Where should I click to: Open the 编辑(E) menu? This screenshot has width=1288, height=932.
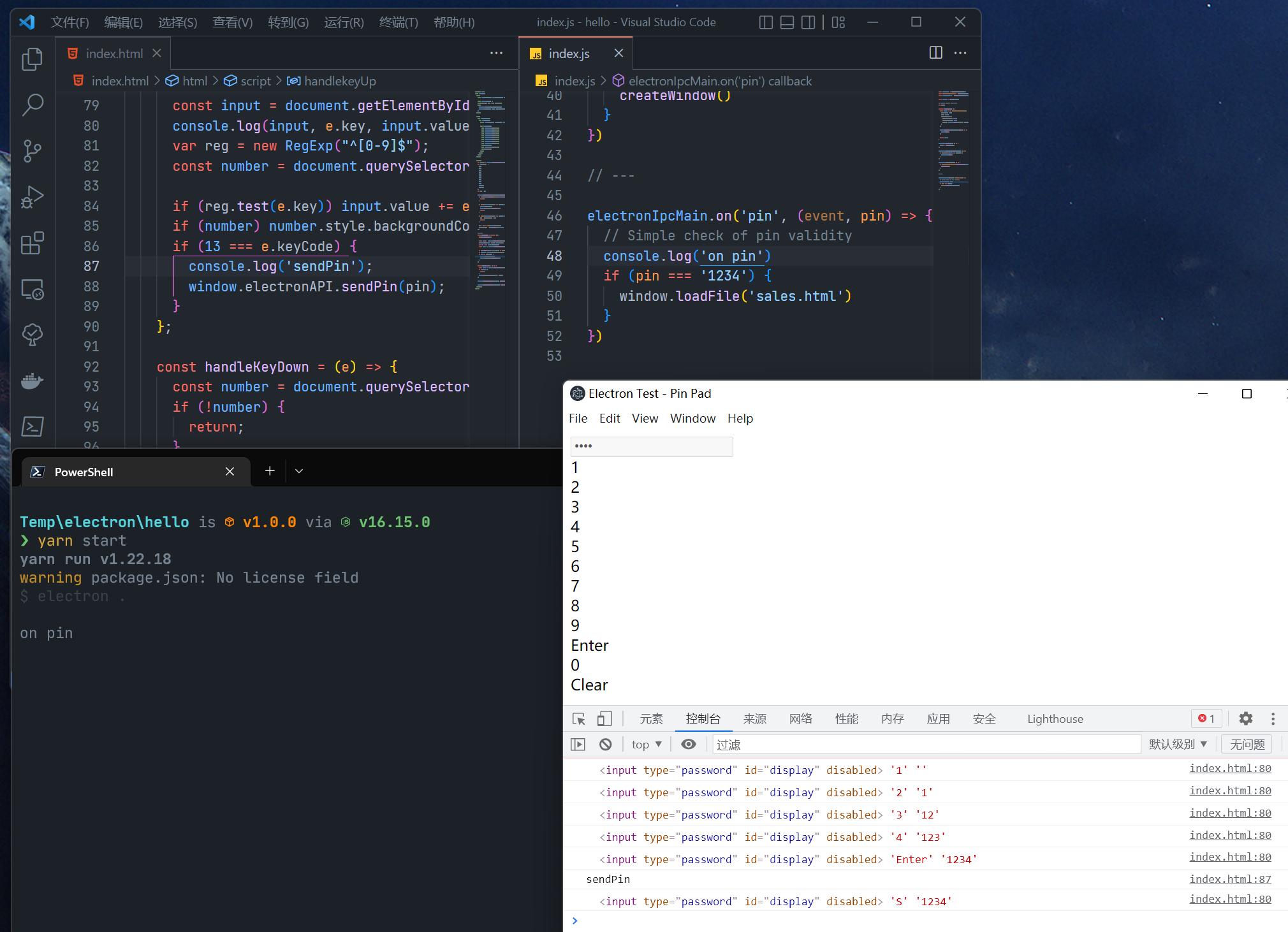(123, 22)
